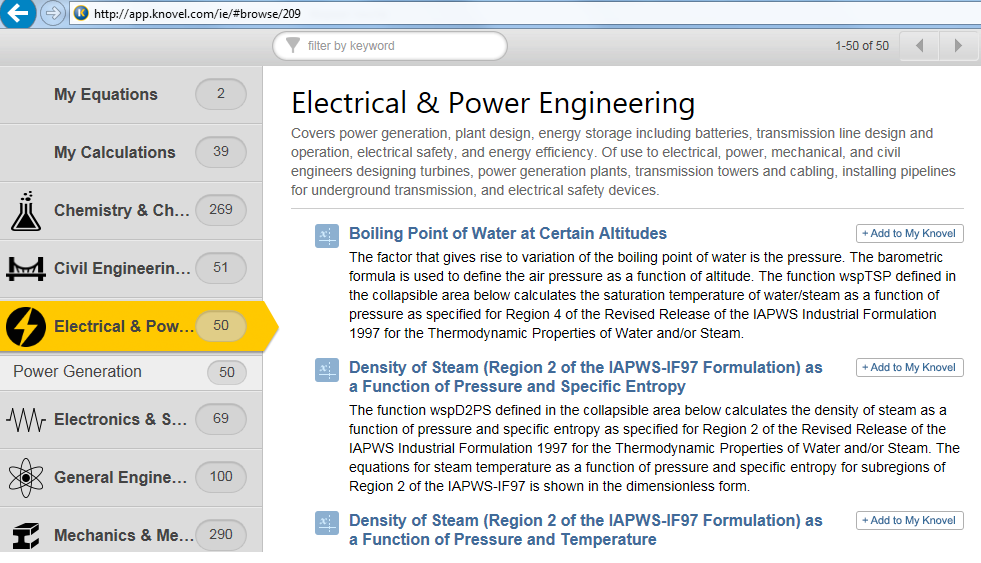
Task: Open General Engine... category
Action: click(x=131, y=478)
